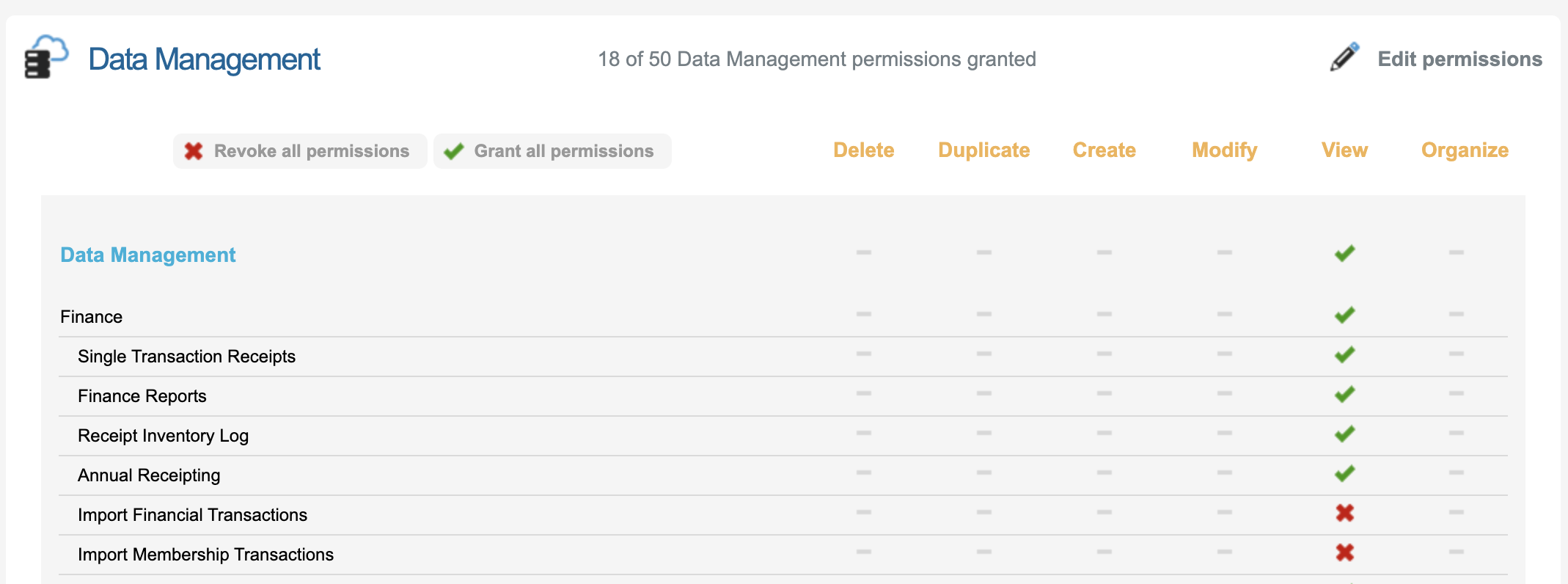This screenshot has height=584, width=1568.
Task: Click green check for Finance Reports View
Action: tap(1344, 395)
